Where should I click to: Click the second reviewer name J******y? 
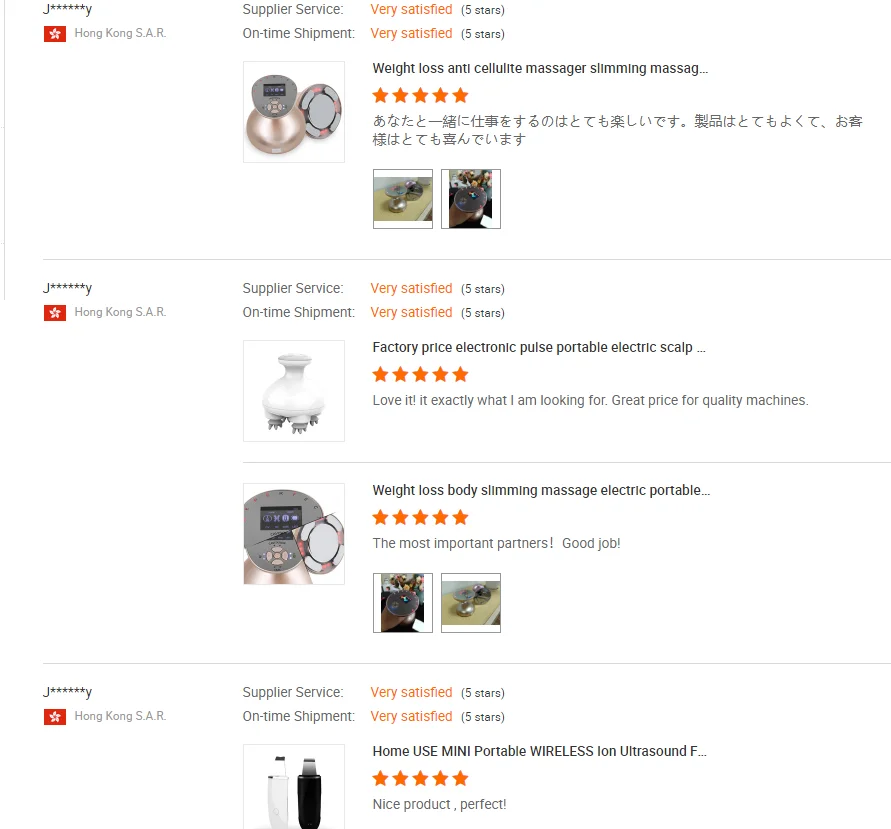pos(68,288)
